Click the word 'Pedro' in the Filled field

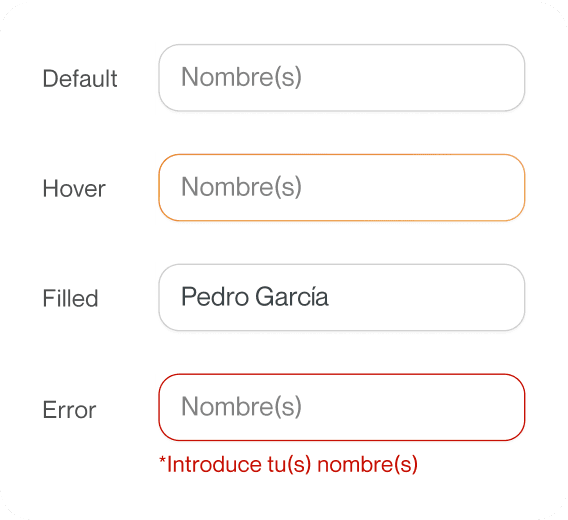point(214,296)
